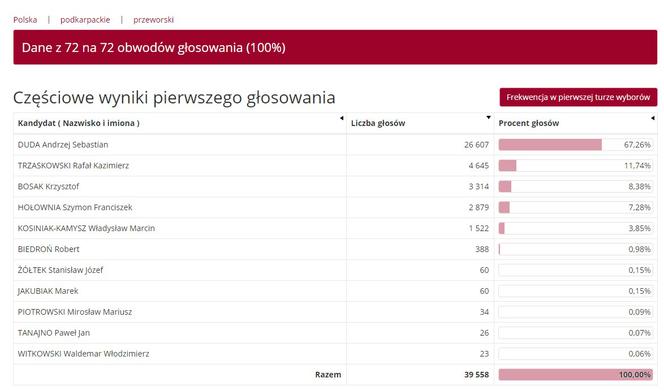Select DUDA Andrzej Sebastian row name
664x391 pixels.
(x=63, y=145)
